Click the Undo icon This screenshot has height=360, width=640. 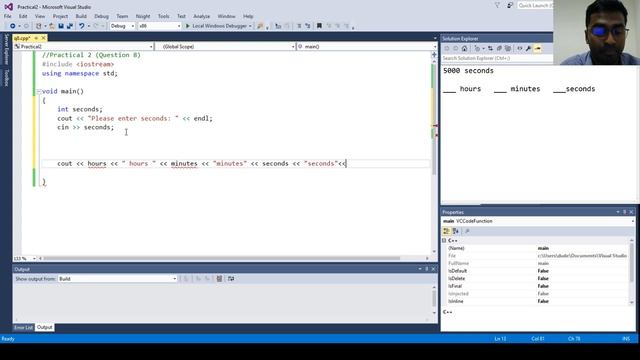pyautogui.click(x=82, y=26)
